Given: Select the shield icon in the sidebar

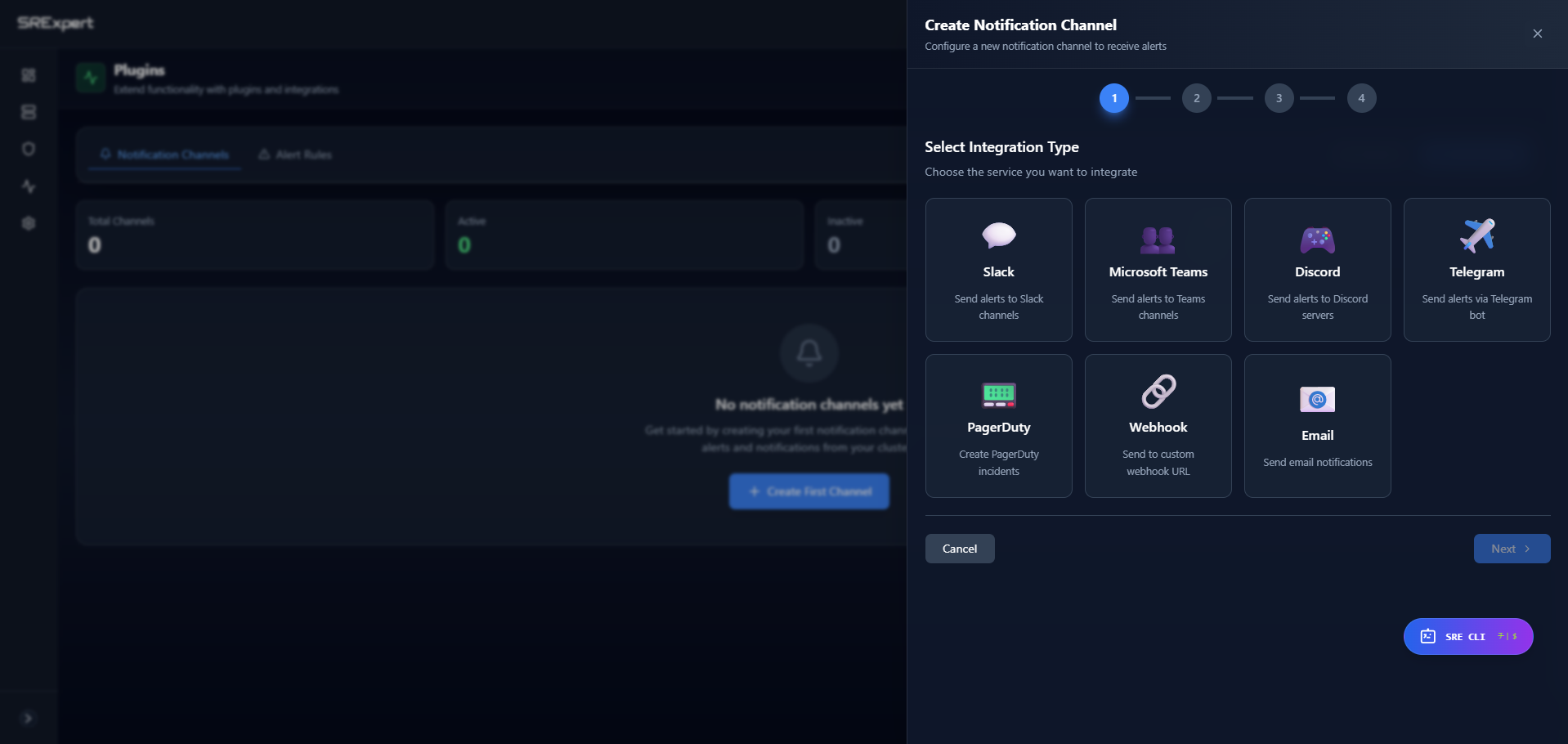Looking at the screenshot, I should [29, 149].
